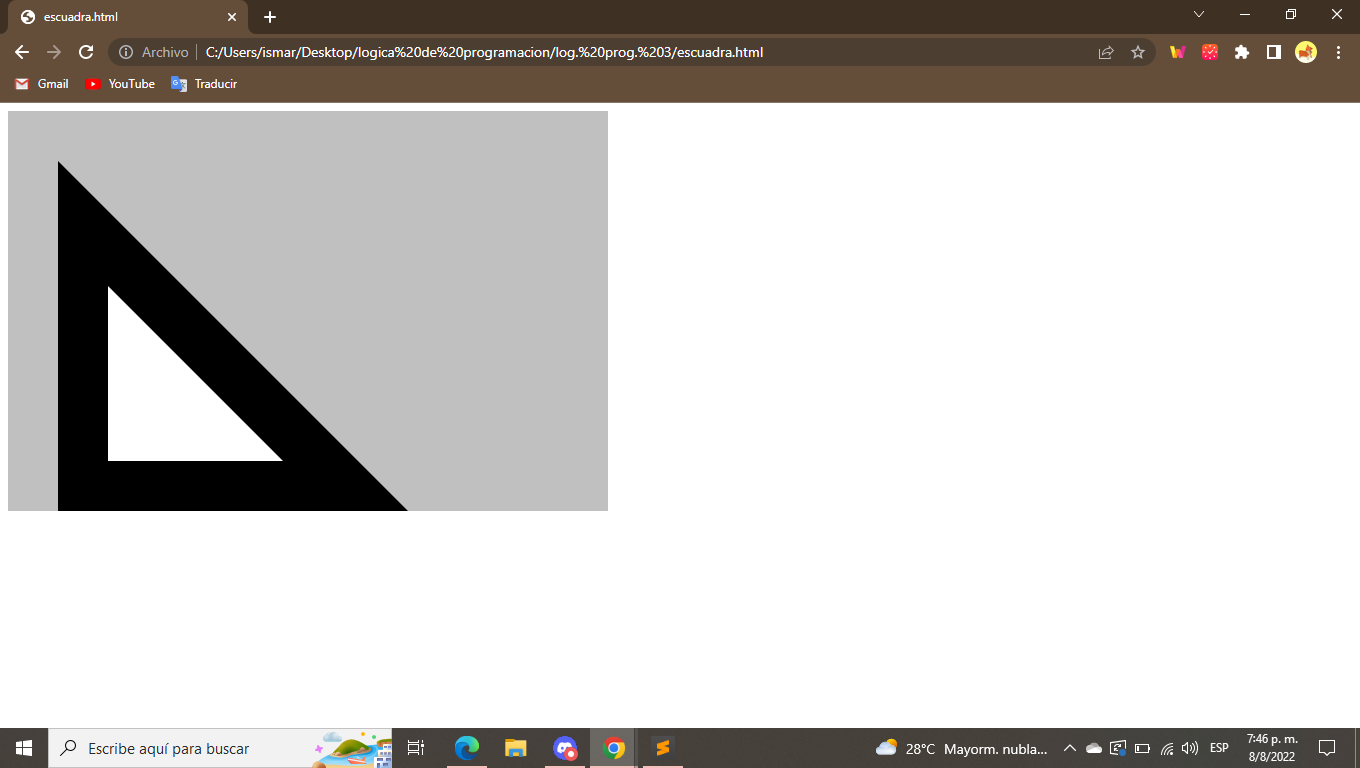Open the Chrome profile avatar

(x=1306, y=52)
